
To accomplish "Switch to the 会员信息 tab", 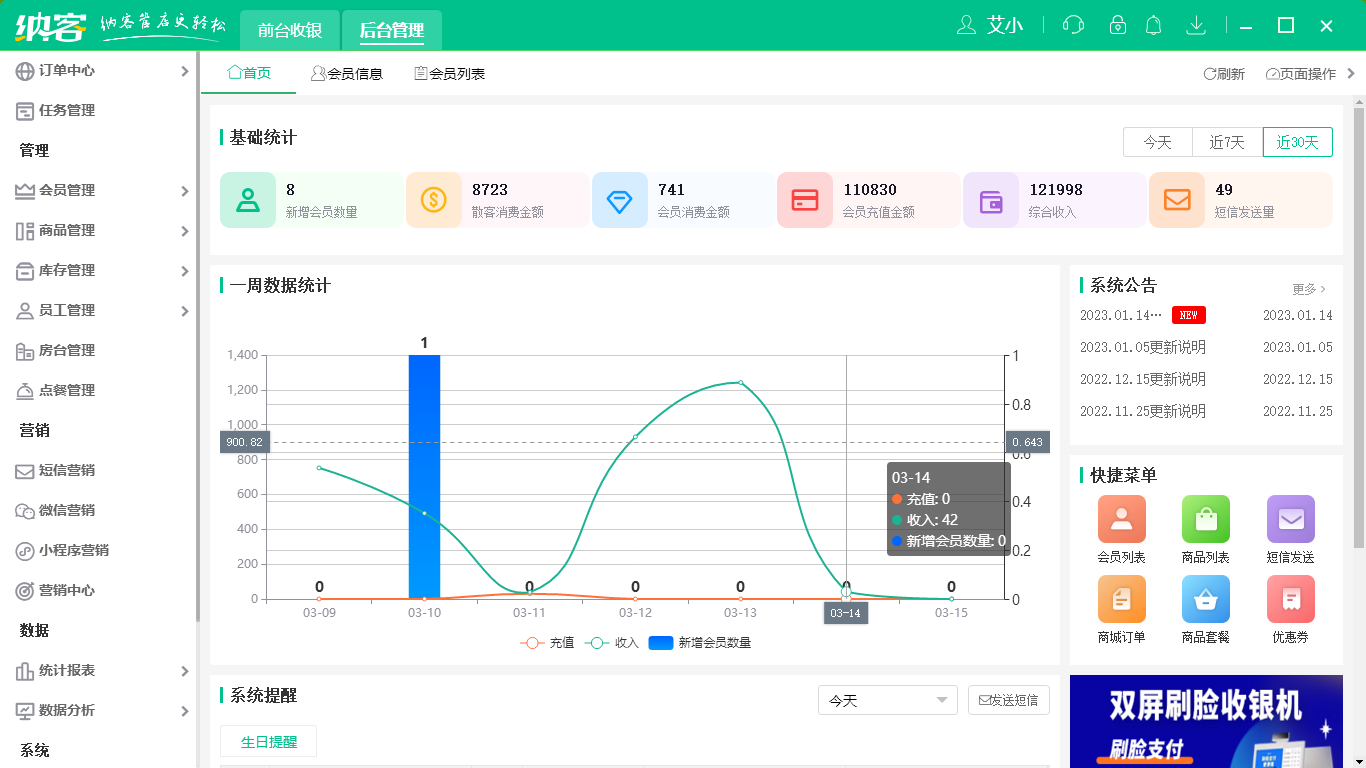I will coord(348,72).
